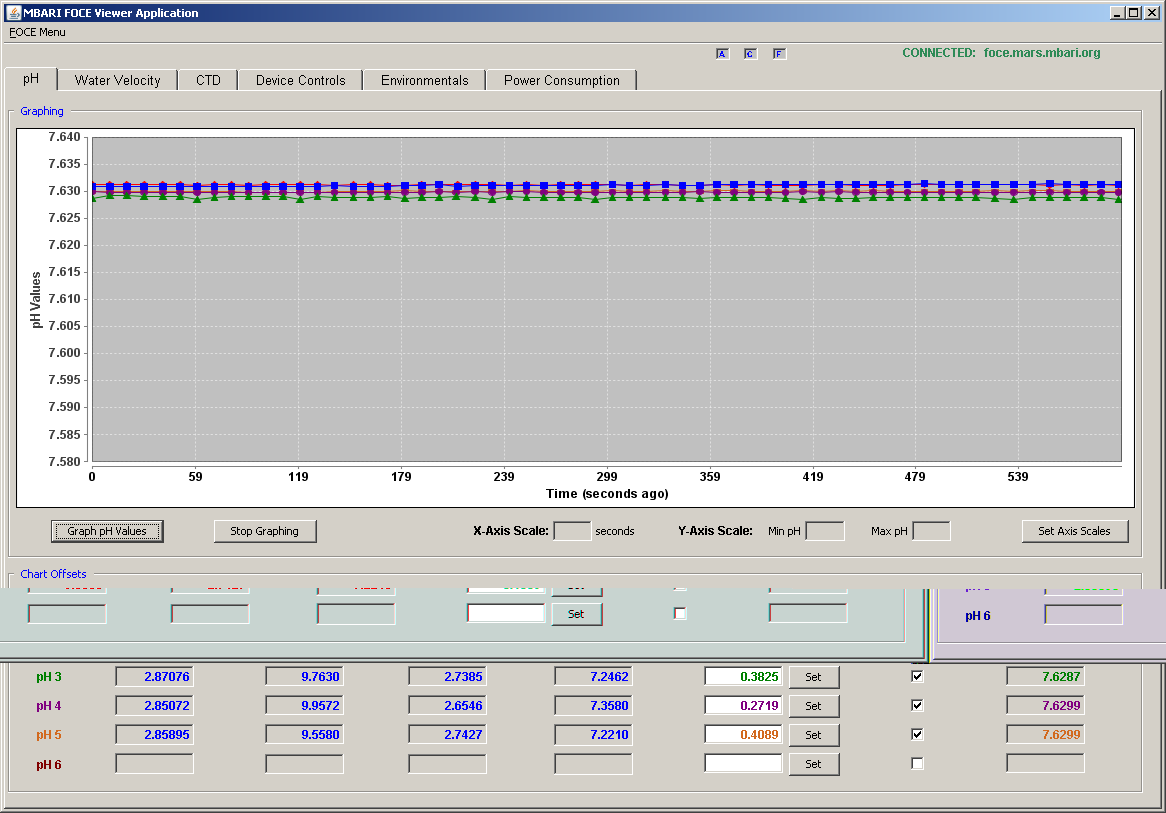Screen dimensions: 1166x813
Task: Enable the pH 6 chart checkbox
Action: 917,763
